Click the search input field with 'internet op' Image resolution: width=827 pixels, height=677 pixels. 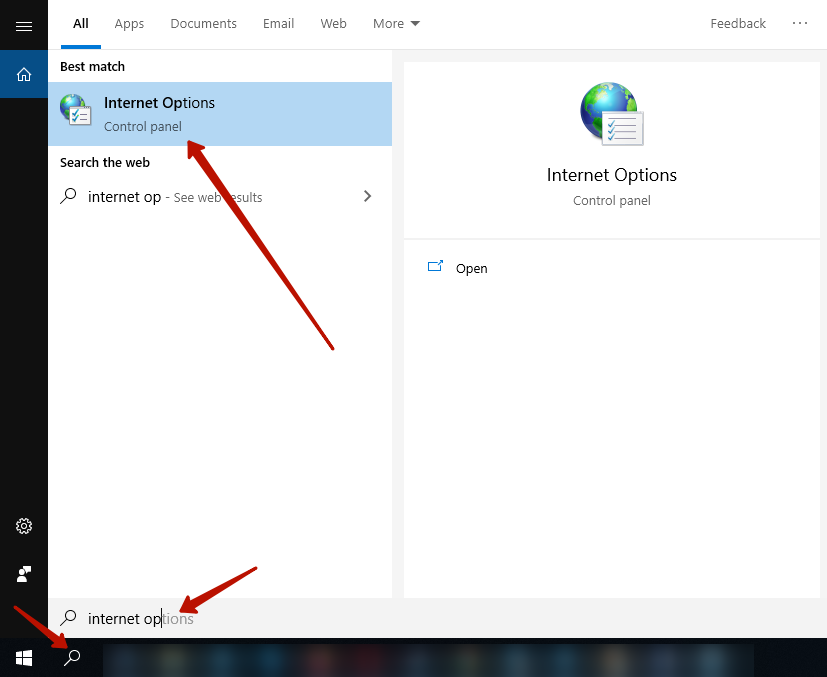438,618
